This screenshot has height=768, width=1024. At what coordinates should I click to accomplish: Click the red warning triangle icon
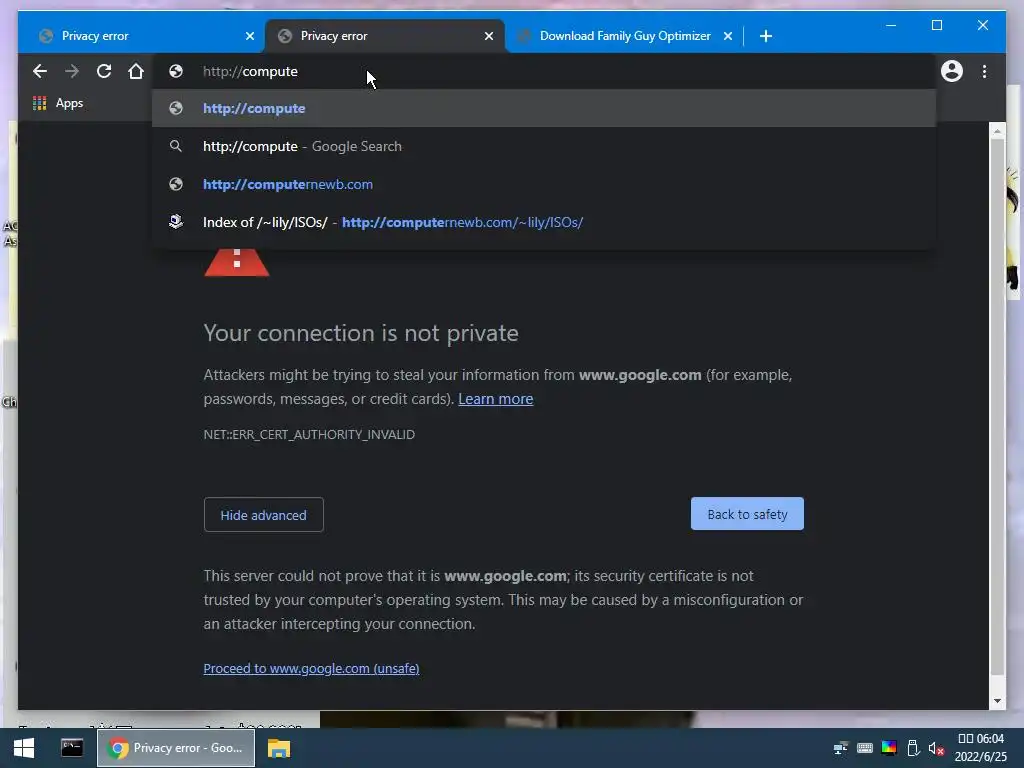click(236, 261)
